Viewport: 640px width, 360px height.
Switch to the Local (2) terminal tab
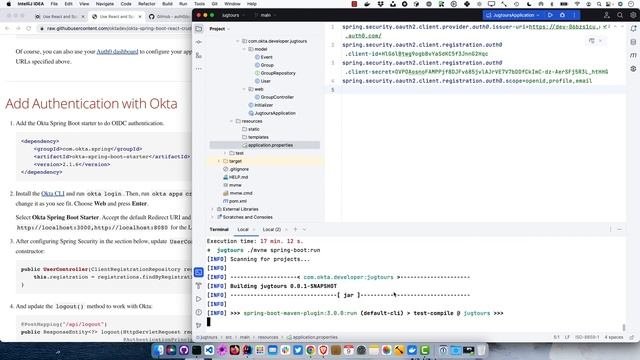pos(271,229)
